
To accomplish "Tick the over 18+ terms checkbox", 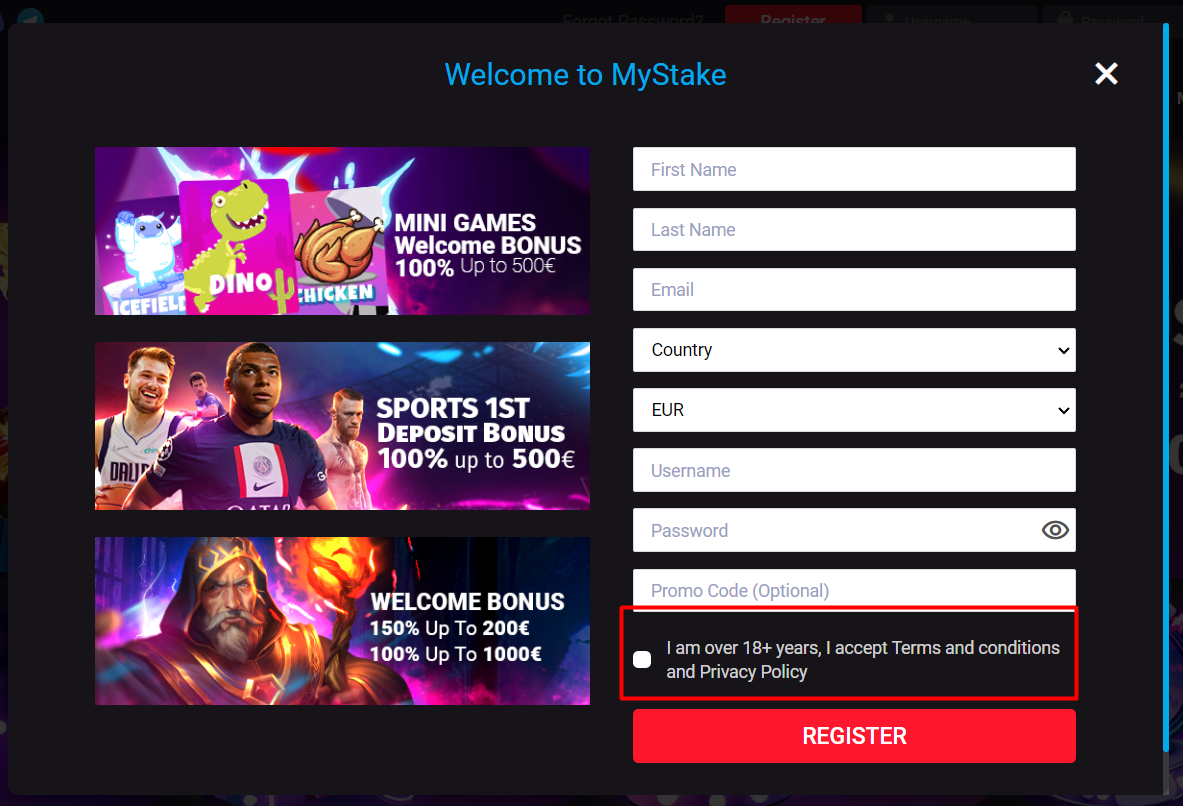I will [642, 660].
